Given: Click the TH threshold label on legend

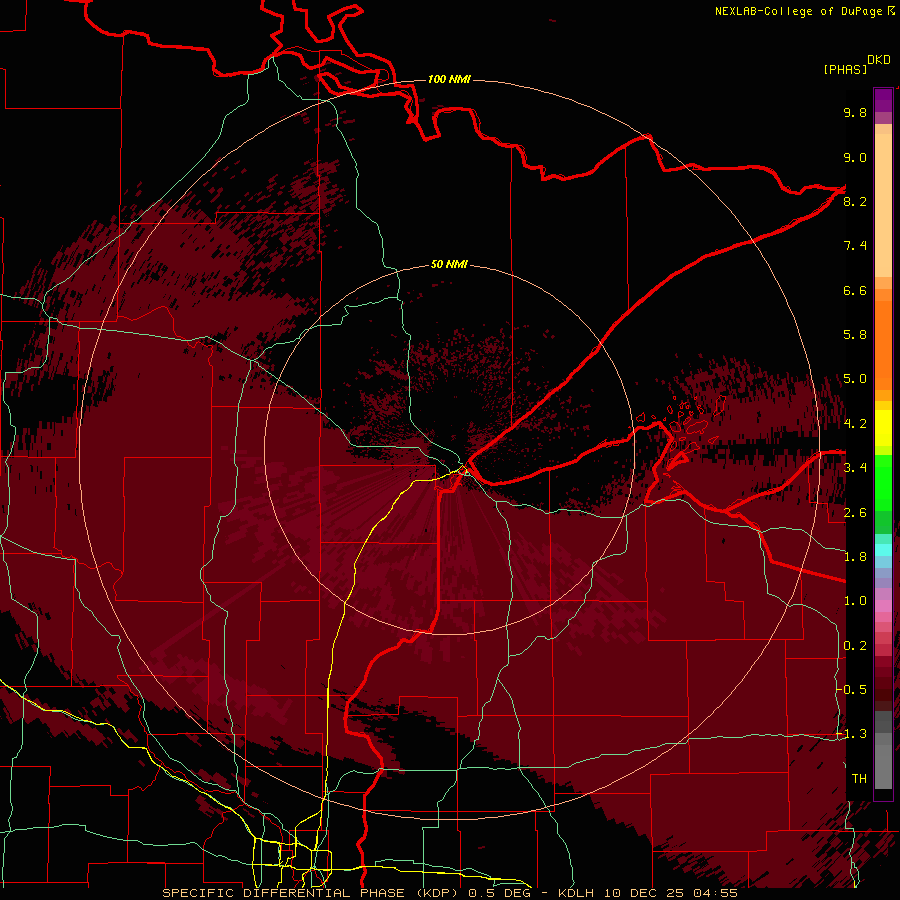Looking at the screenshot, I should pos(859,779).
